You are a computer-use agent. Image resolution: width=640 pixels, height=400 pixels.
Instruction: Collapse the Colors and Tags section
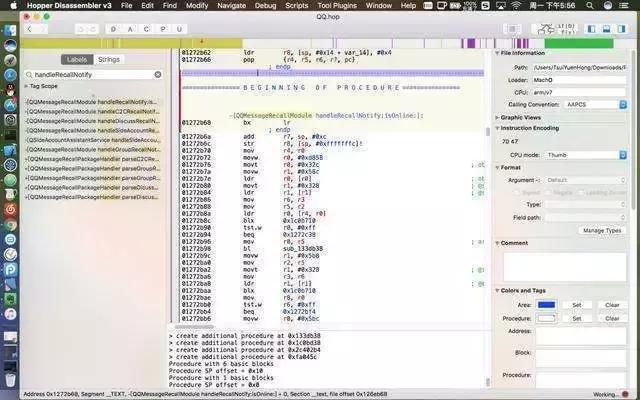coord(497,291)
